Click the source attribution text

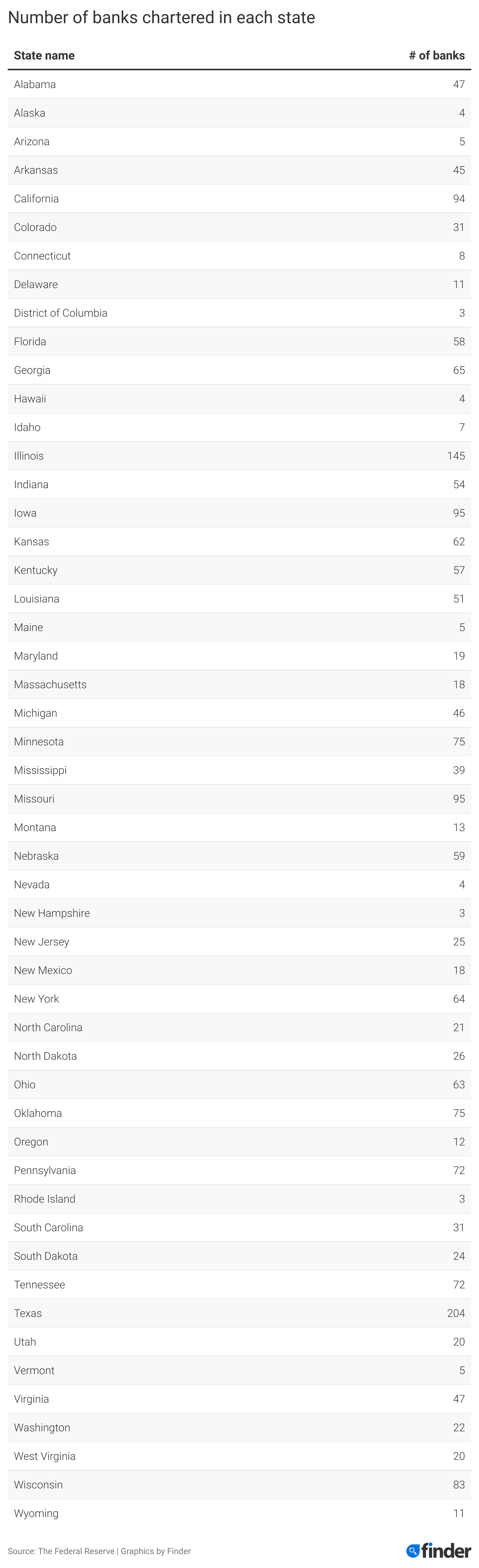click(99, 1551)
